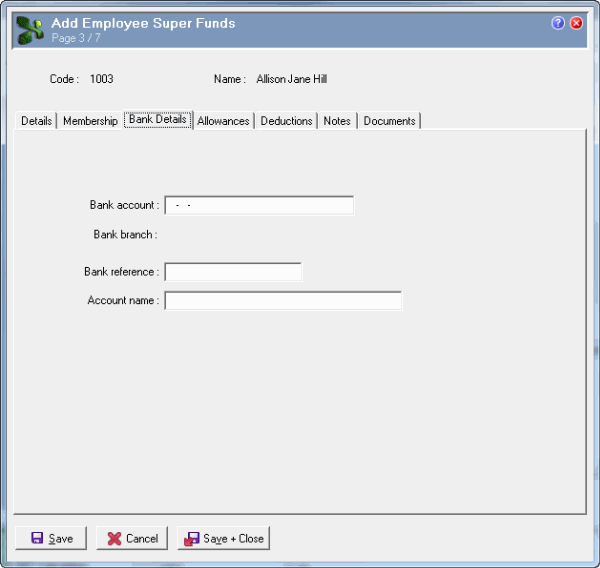Open help via blue question mark icon
Image resolution: width=600 pixels, height=568 pixels.
(558, 23)
